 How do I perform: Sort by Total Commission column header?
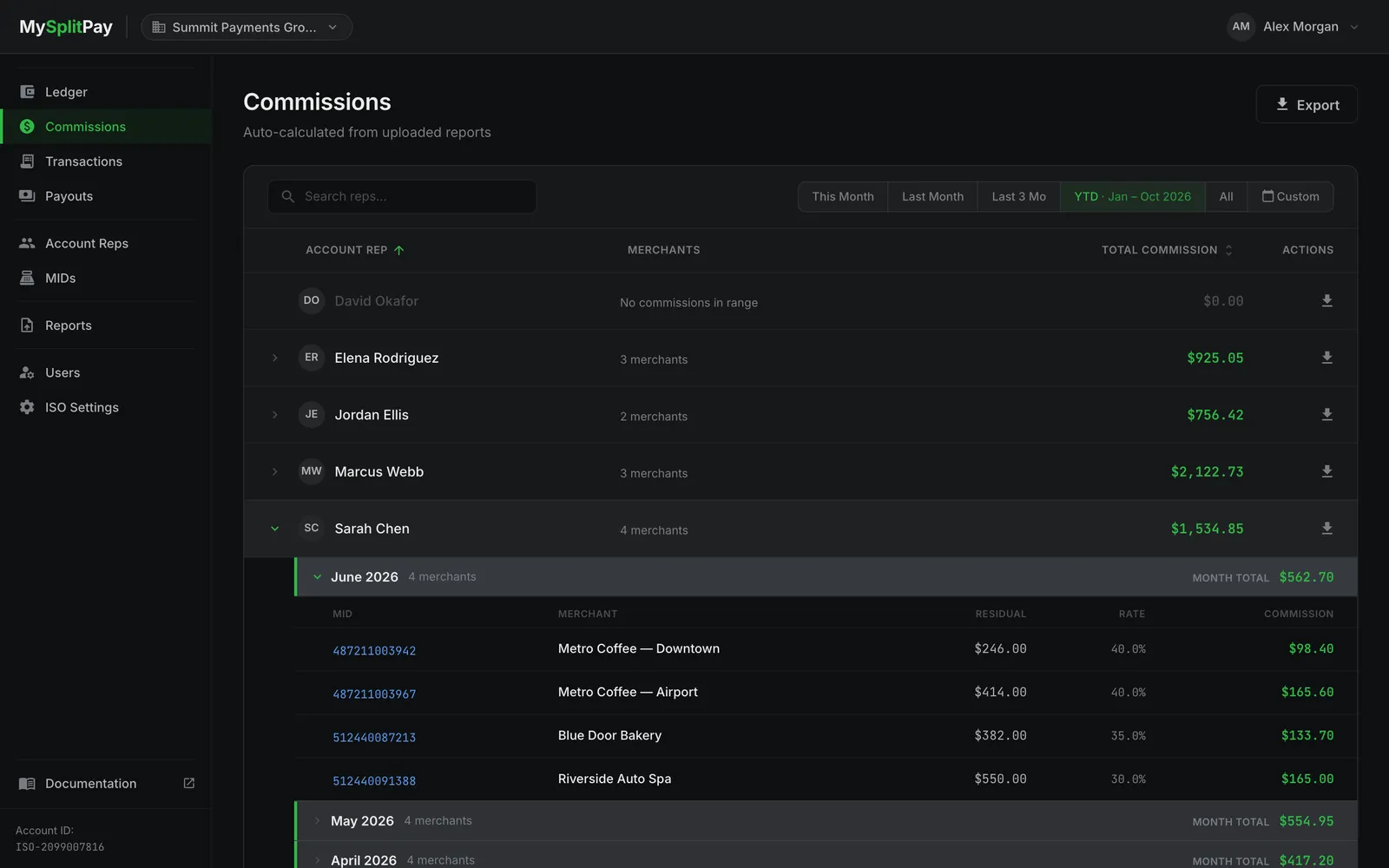pos(1167,250)
